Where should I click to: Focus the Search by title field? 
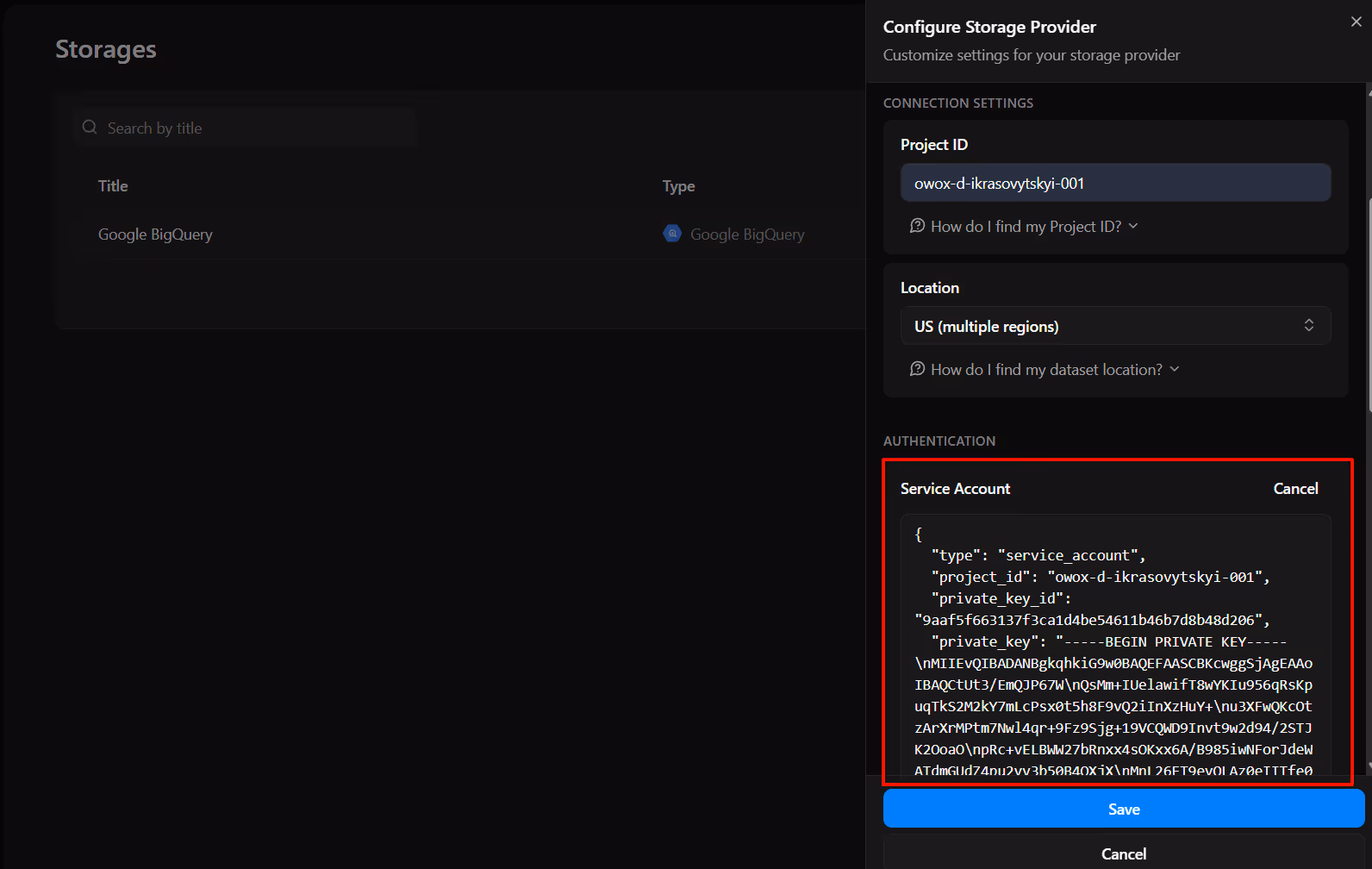246,128
